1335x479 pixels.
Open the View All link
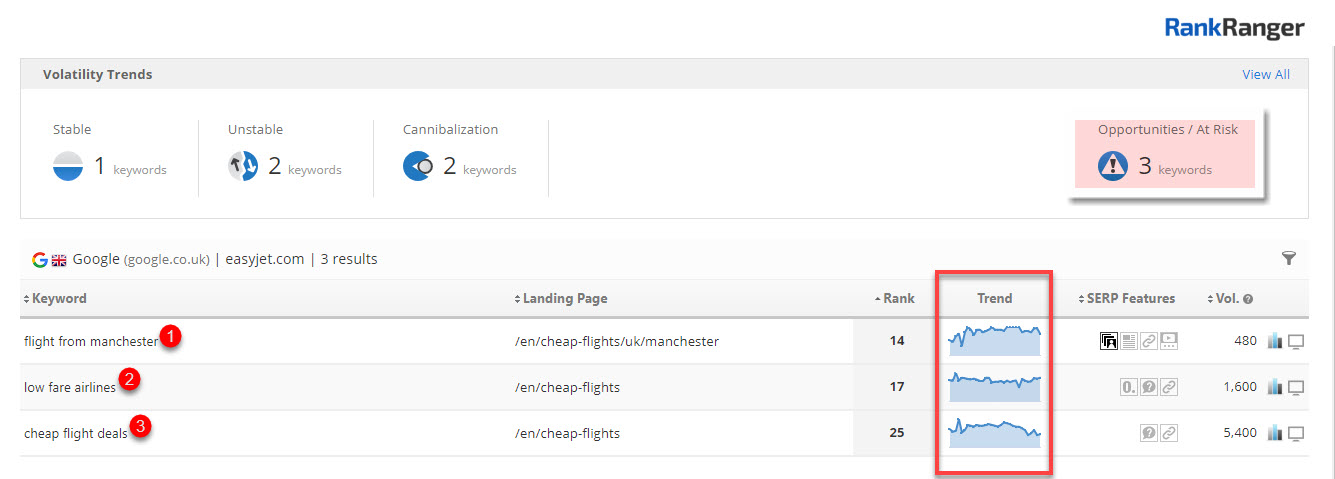pos(1265,75)
